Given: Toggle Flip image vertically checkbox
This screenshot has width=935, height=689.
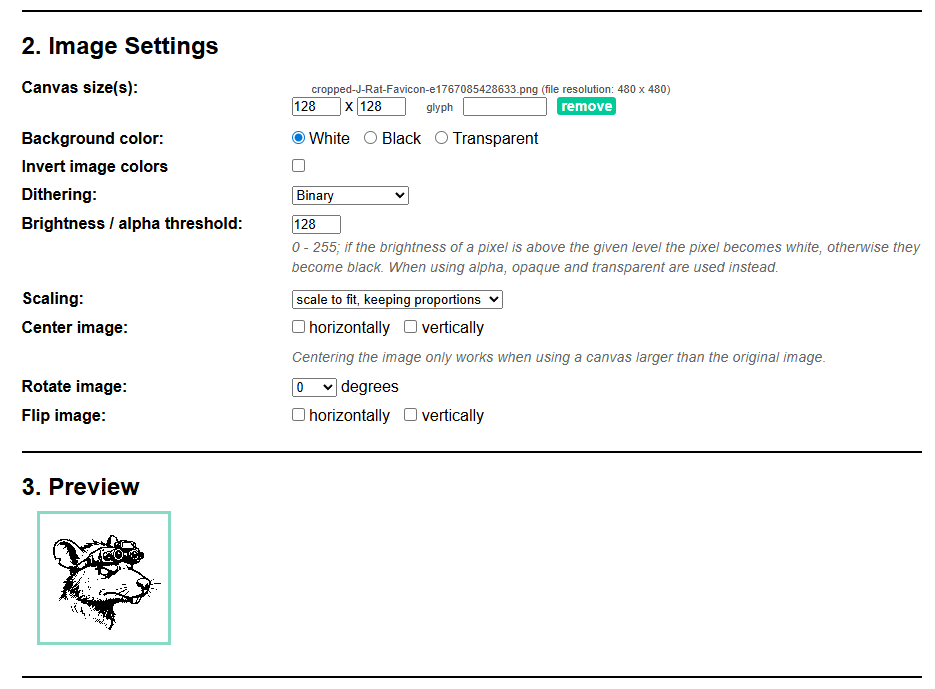Looking at the screenshot, I should coord(410,415).
